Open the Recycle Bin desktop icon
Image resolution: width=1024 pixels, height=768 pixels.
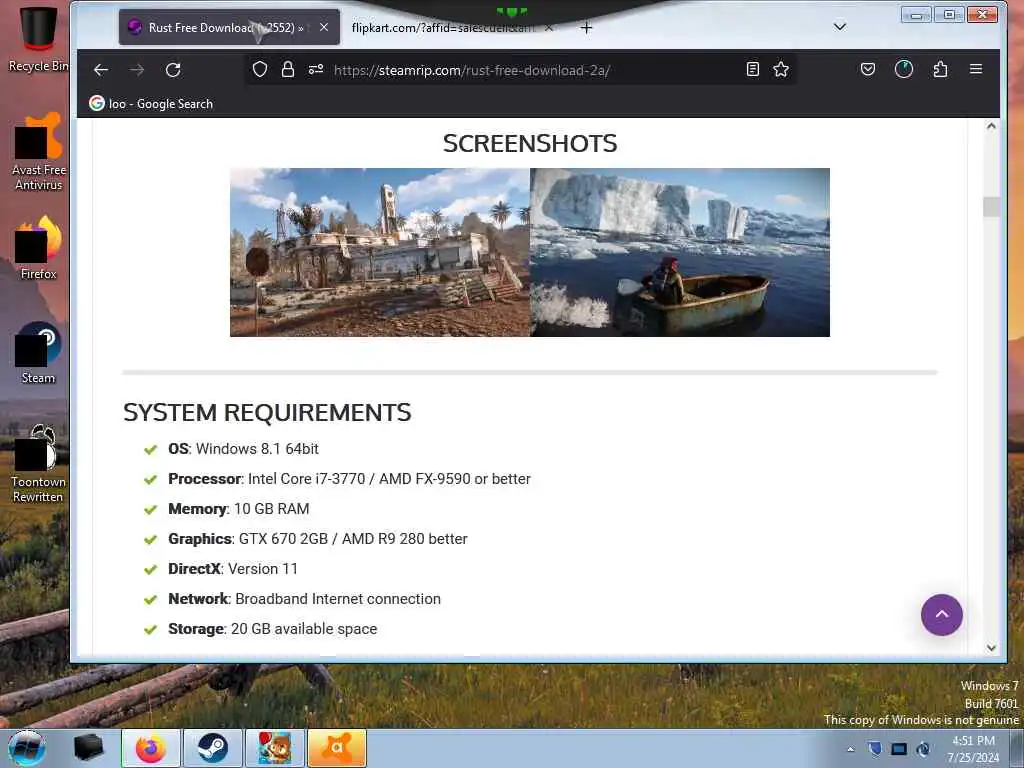[x=38, y=39]
